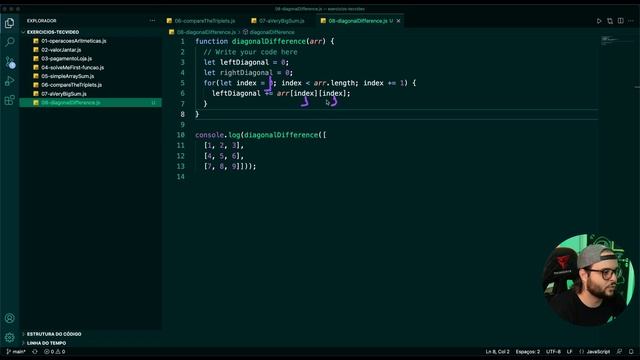Image resolution: width=640 pixels, height=360 pixels.
Task: Open the Extensions view icon
Action: [10, 100]
